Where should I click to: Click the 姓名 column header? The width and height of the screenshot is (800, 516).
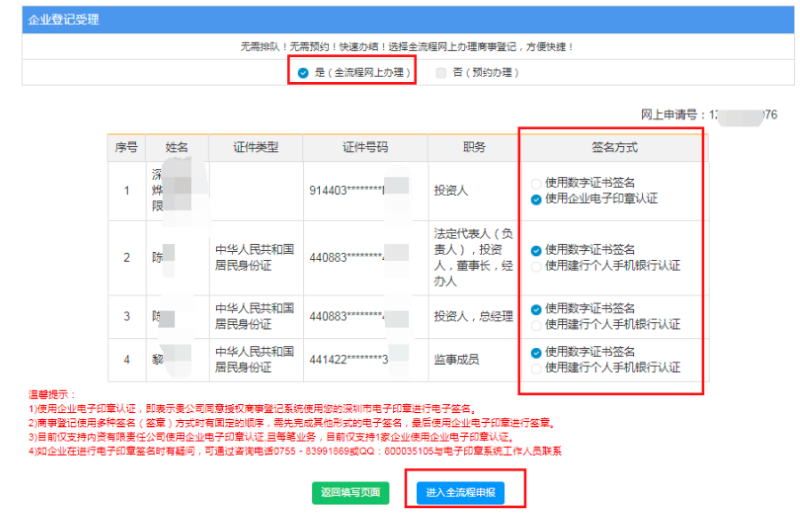click(177, 148)
